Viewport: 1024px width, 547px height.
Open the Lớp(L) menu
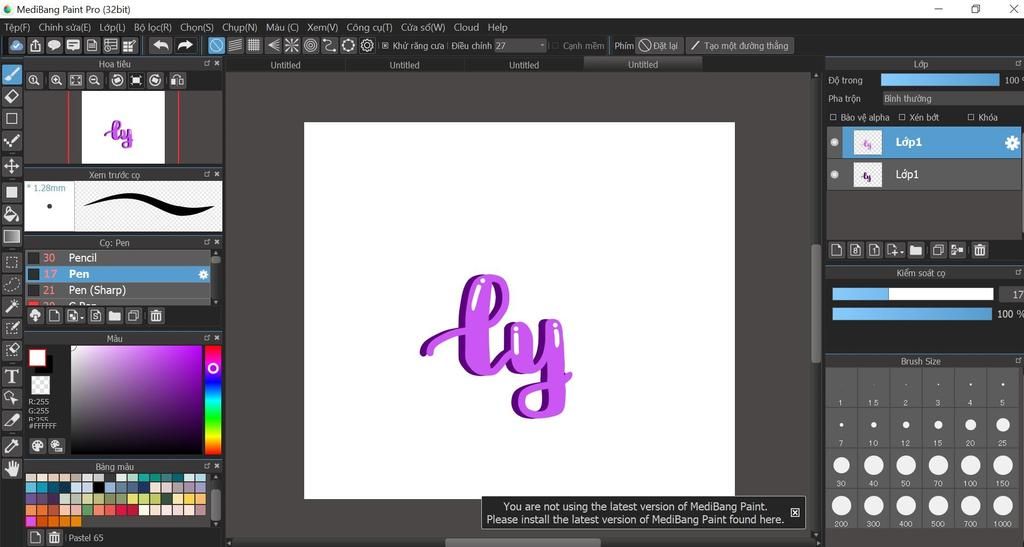[x=112, y=27]
